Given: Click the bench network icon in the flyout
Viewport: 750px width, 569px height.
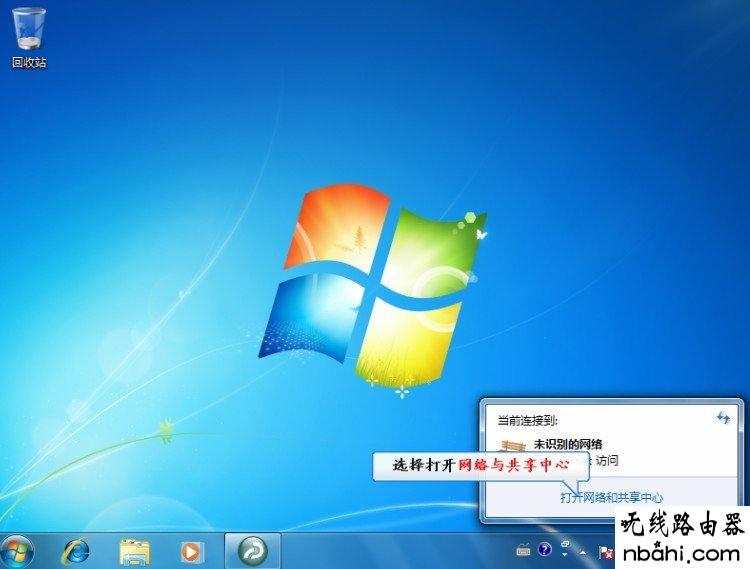Looking at the screenshot, I should point(511,447).
